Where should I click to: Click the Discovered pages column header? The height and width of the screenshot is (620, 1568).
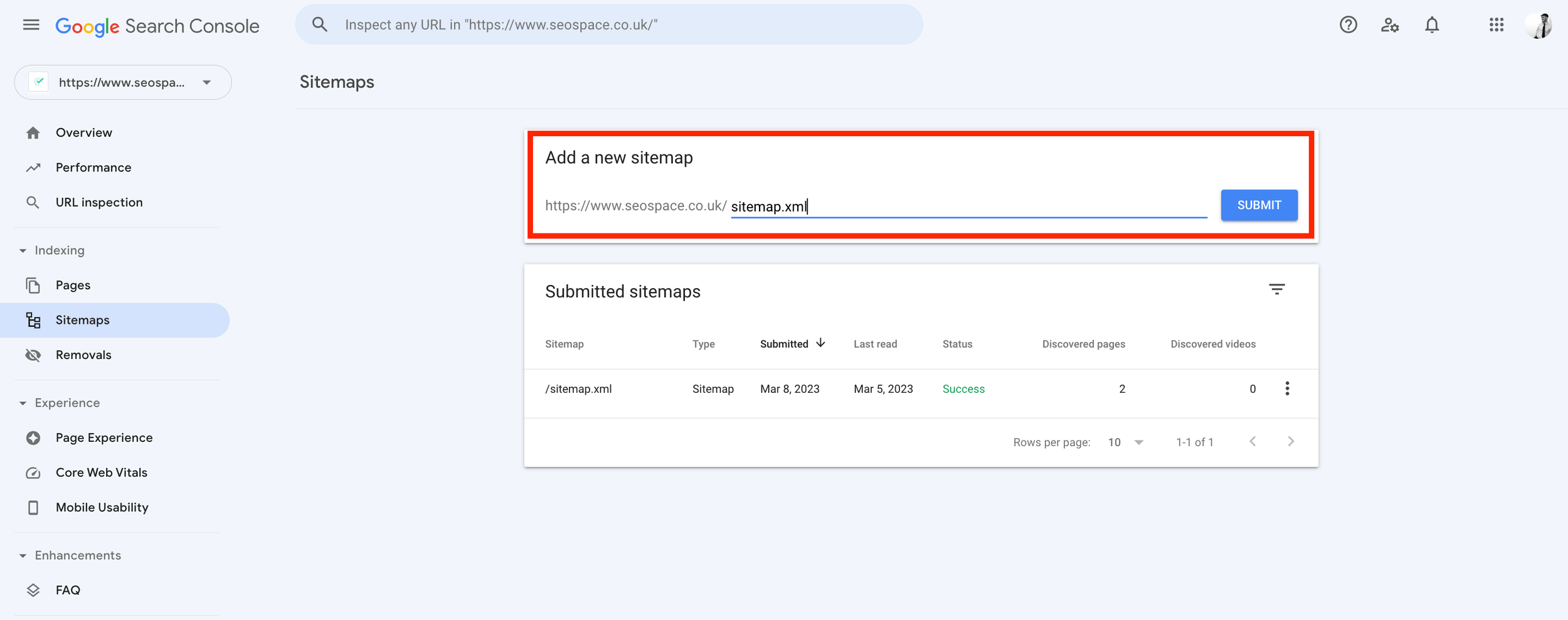(x=1083, y=344)
